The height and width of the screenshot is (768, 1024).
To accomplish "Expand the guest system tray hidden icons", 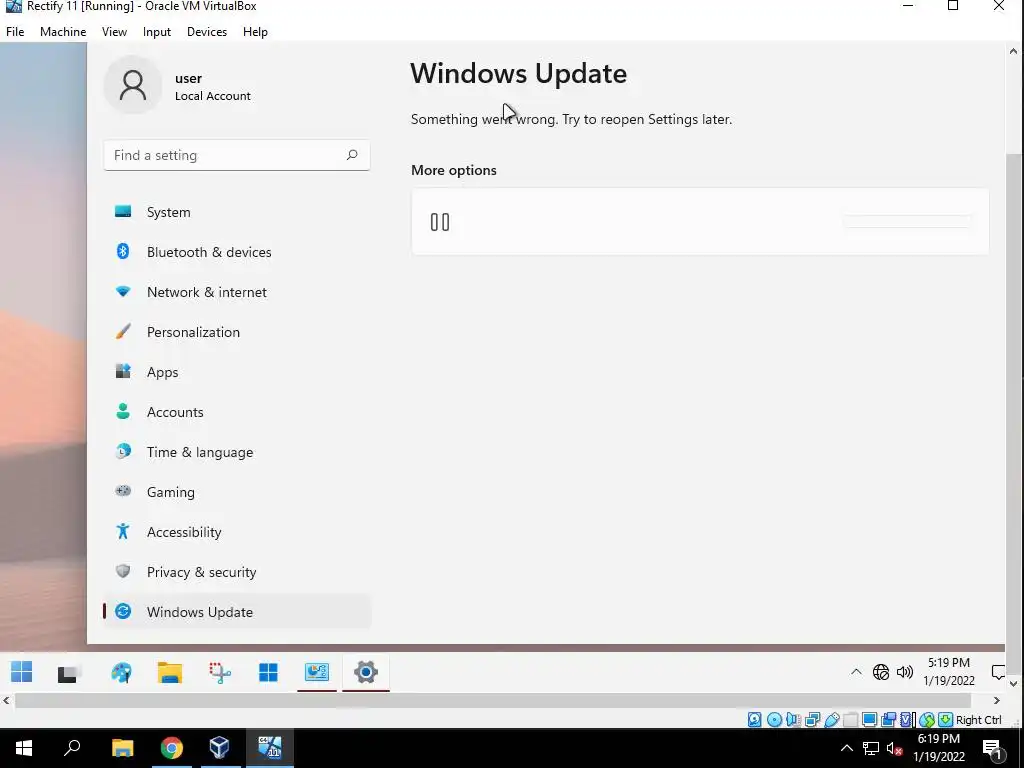I will tap(856, 672).
